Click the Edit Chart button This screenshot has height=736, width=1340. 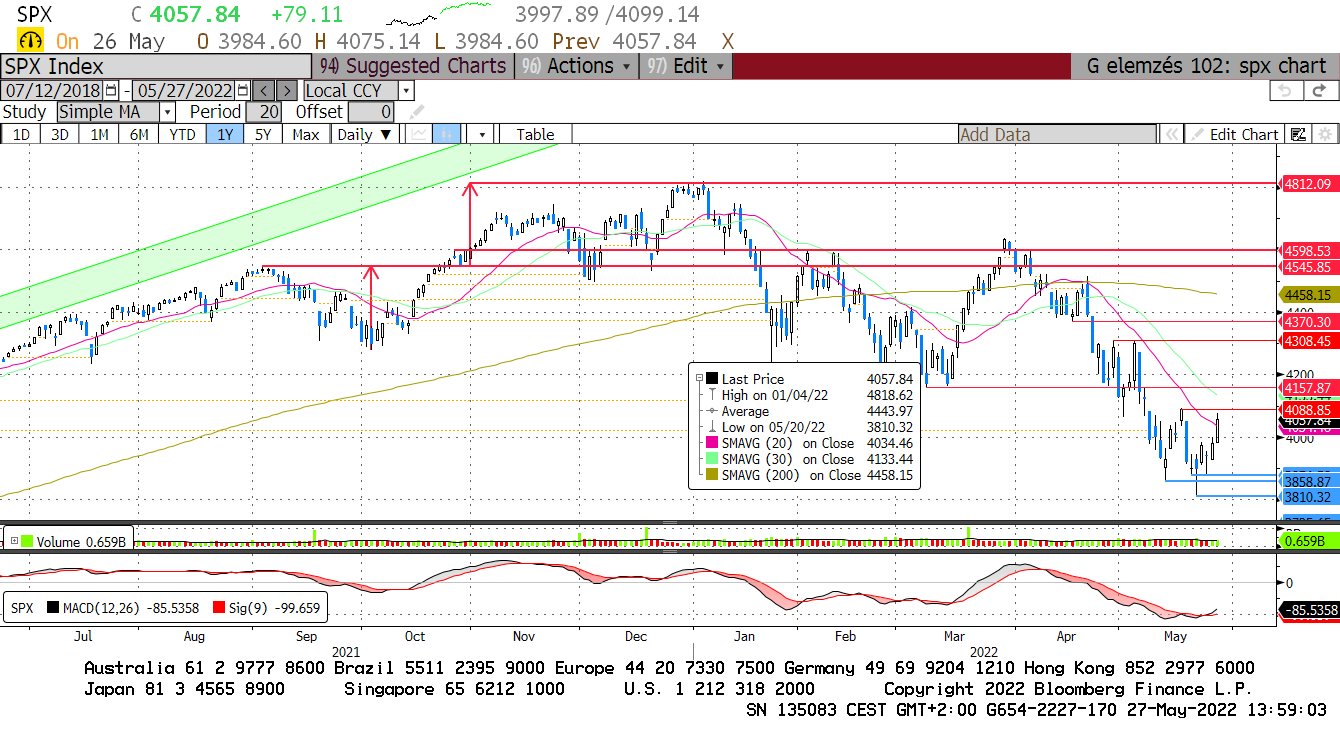click(x=1234, y=134)
